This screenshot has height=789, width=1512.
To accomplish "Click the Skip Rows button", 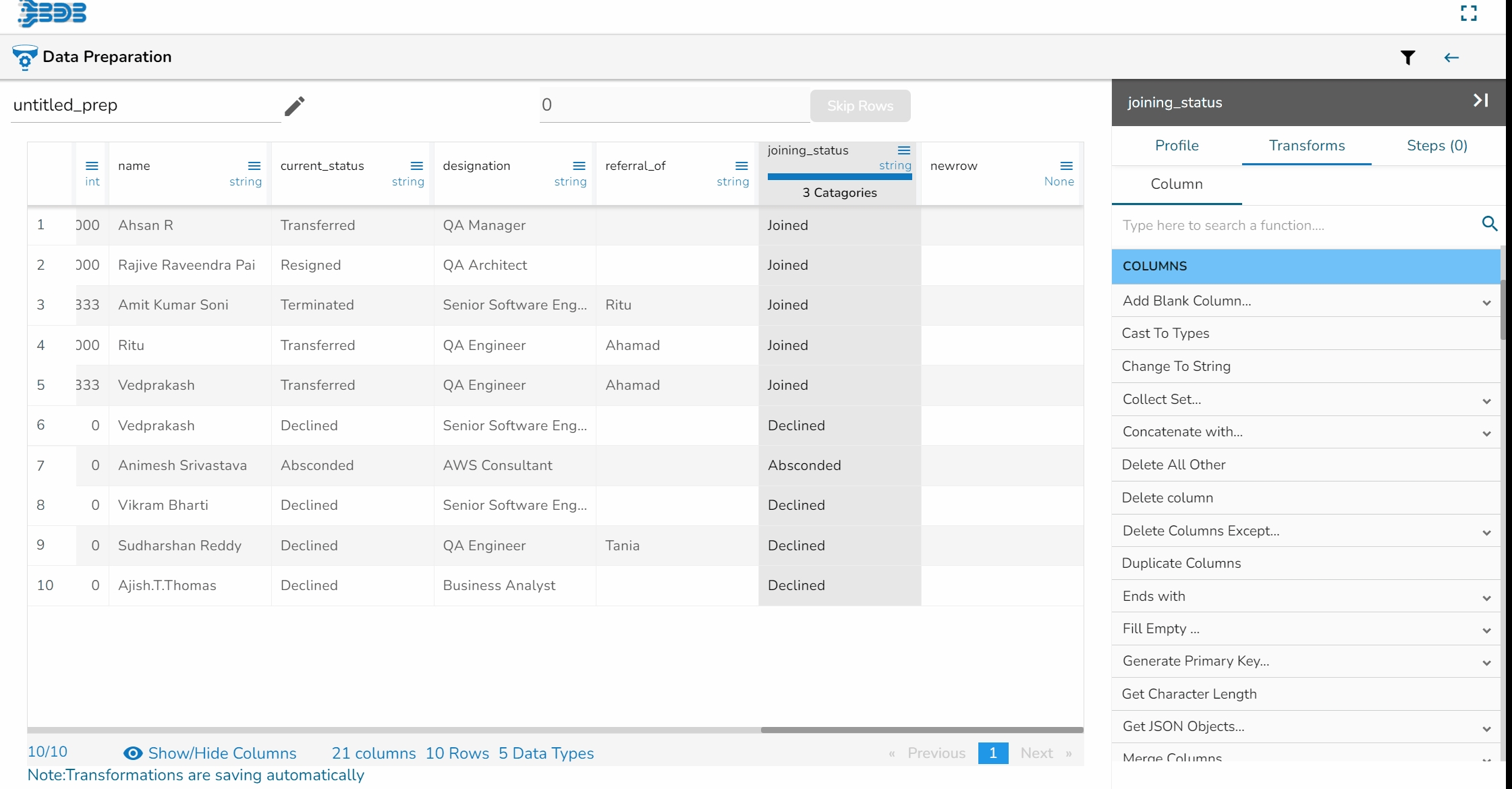I will (x=860, y=106).
